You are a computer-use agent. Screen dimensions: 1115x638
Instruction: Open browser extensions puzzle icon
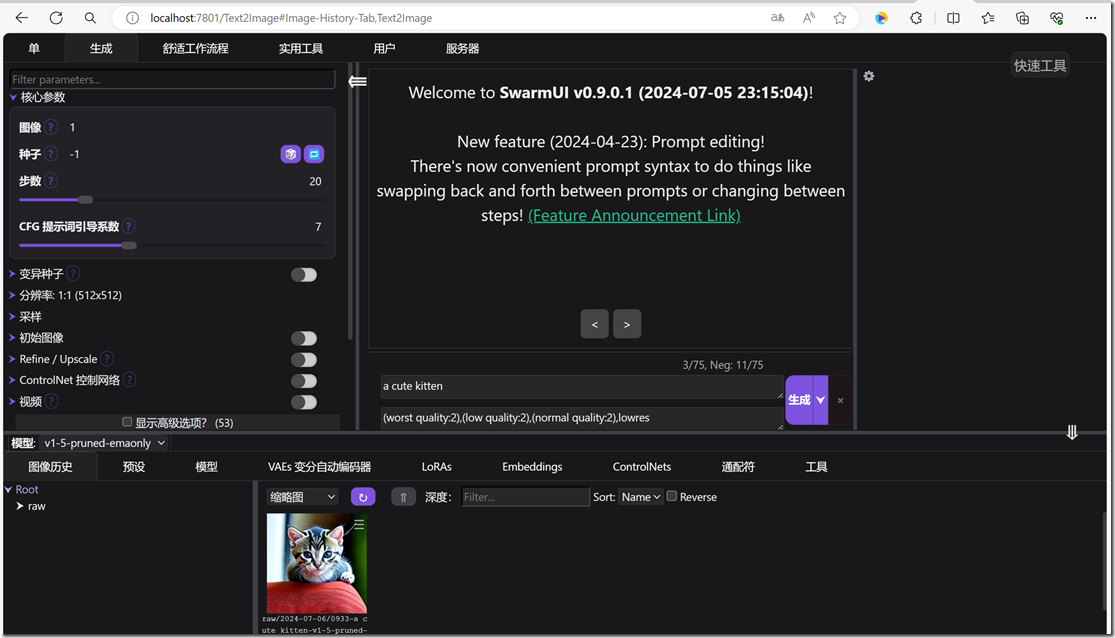tap(916, 18)
